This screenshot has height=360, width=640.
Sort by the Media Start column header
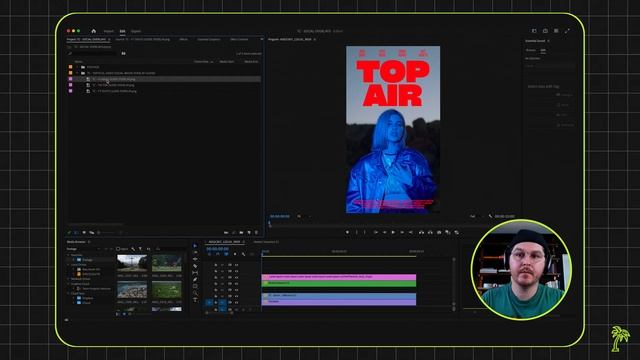point(227,62)
